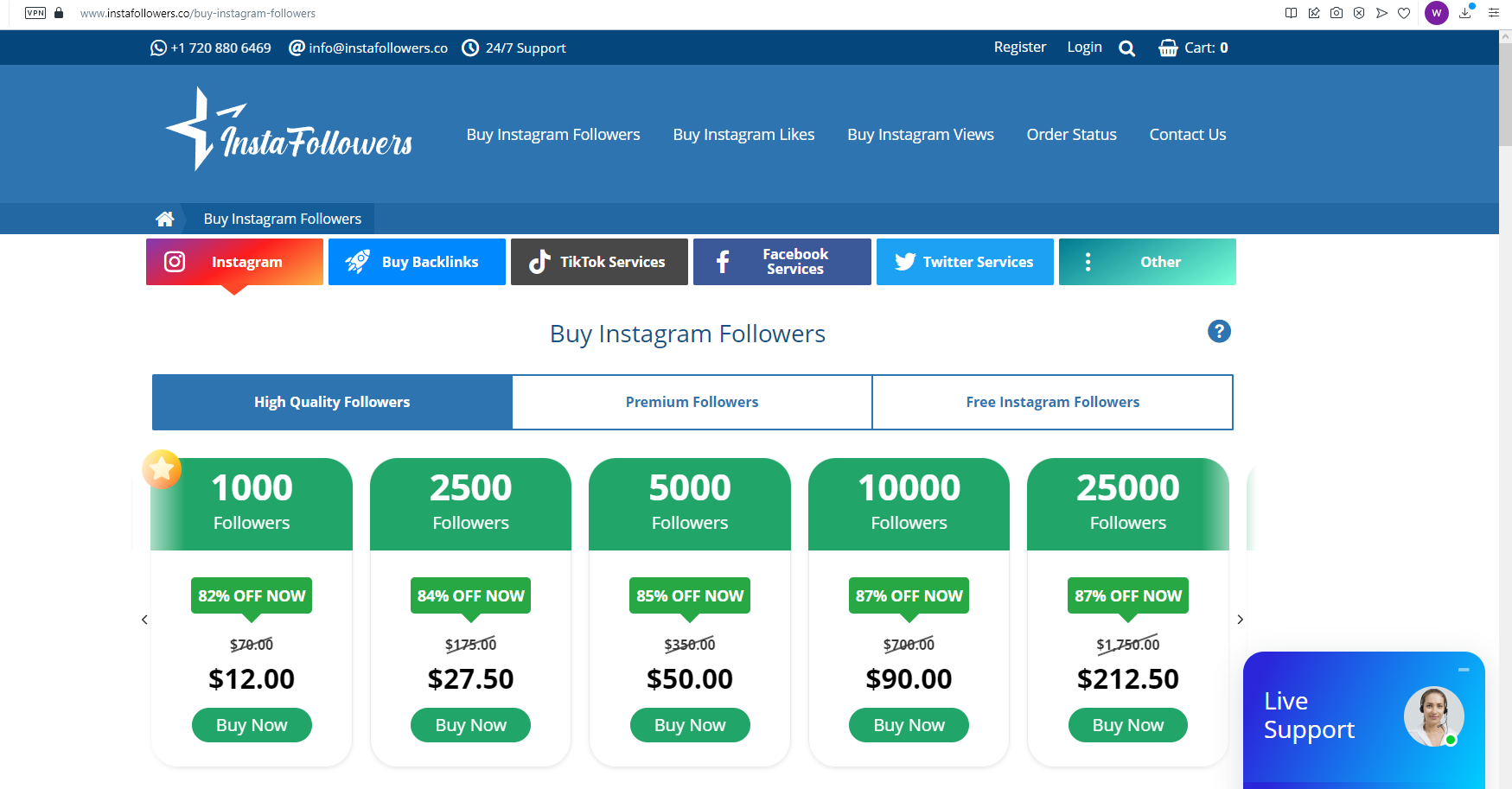Screen dimensions: 1512x789
Task: Click the Buy Instagram Followers heading
Action: (687, 334)
